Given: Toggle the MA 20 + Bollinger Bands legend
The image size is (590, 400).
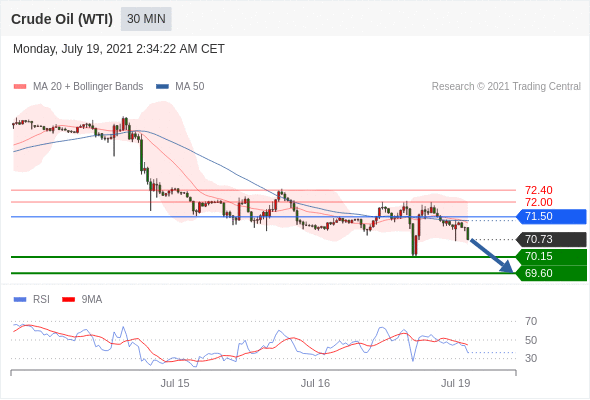Looking at the screenshot, I should [78, 87].
